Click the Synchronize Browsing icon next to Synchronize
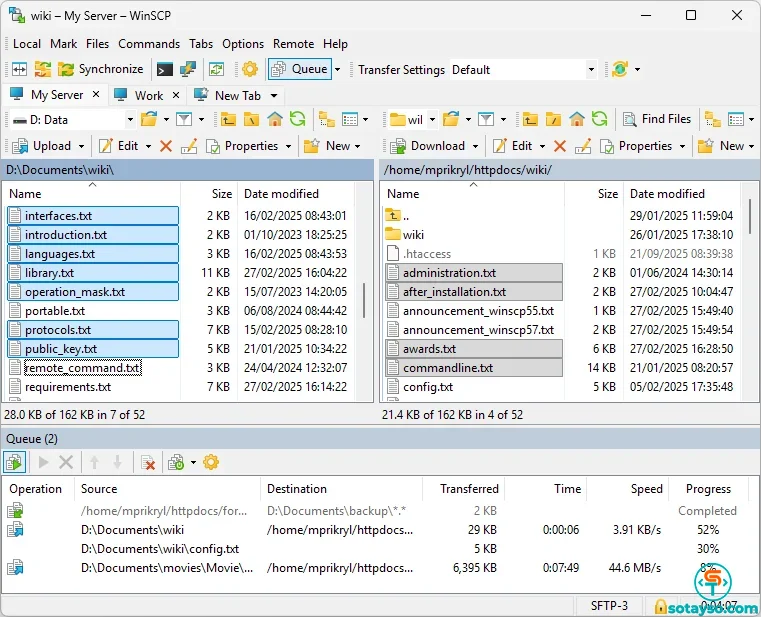The width and height of the screenshot is (761, 617). click(43, 69)
